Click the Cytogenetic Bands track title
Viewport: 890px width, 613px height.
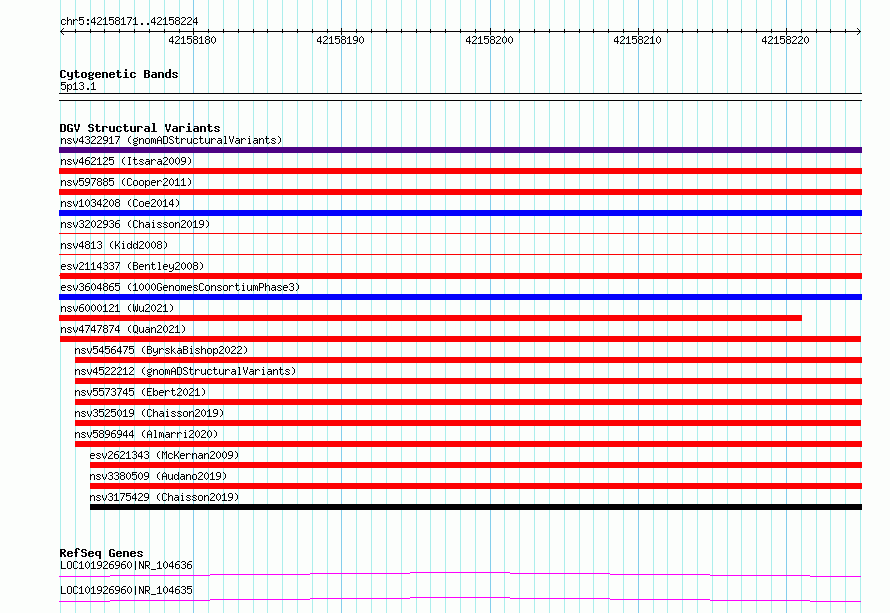(119, 74)
